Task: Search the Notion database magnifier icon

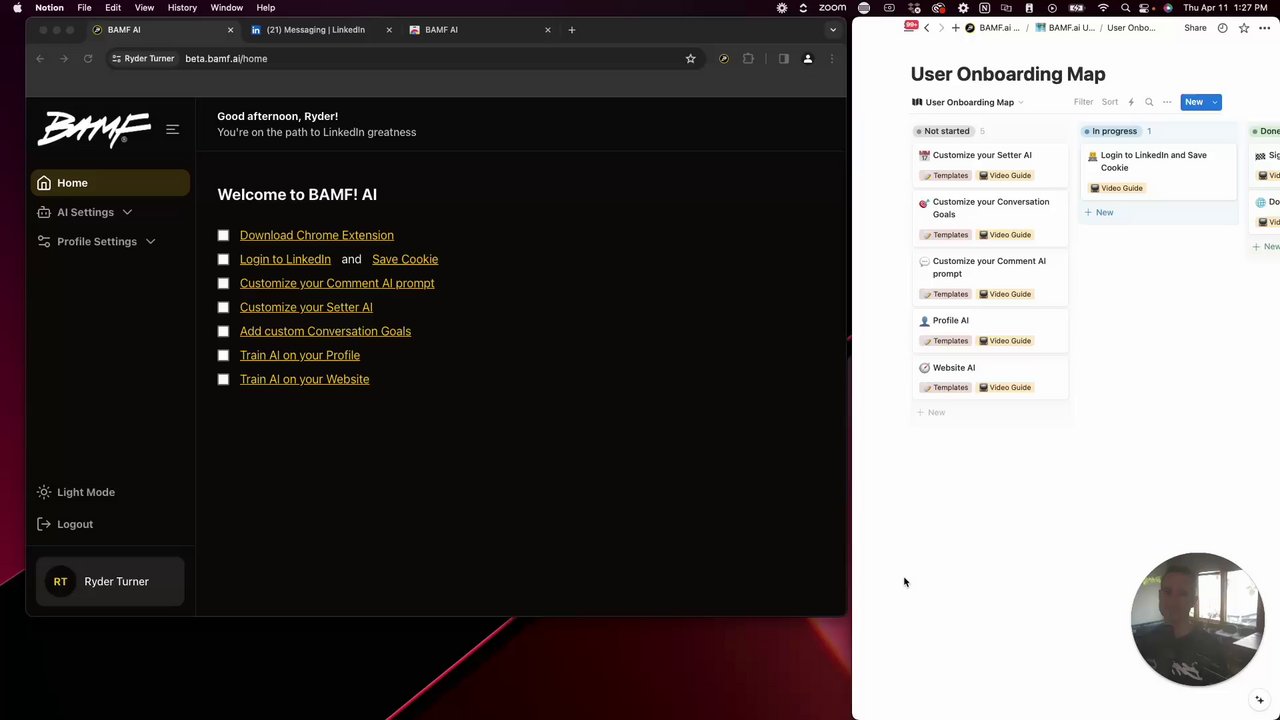Action: coord(1149,102)
